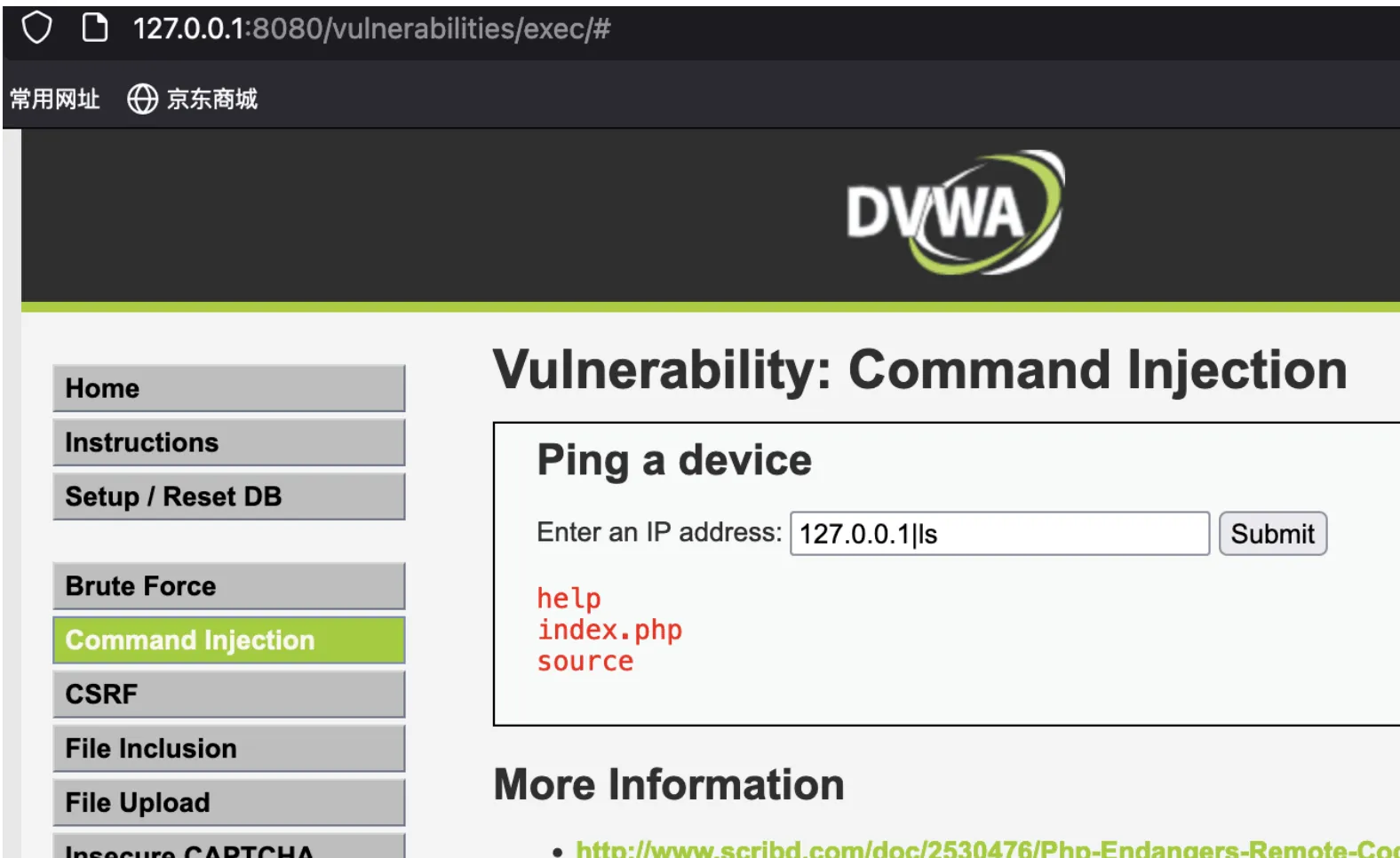Navigate to the File Inclusion page

(x=229, y=749)
